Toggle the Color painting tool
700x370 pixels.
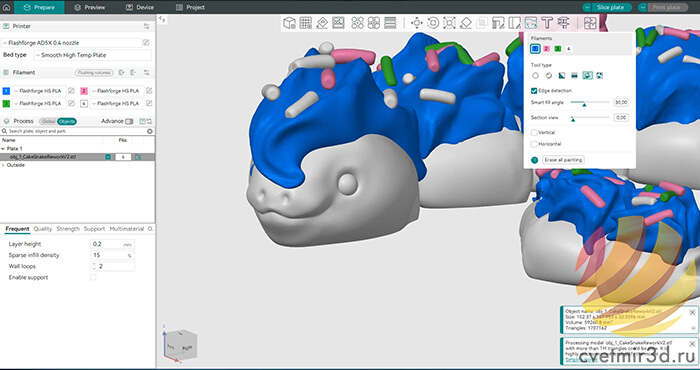point(531,23)
